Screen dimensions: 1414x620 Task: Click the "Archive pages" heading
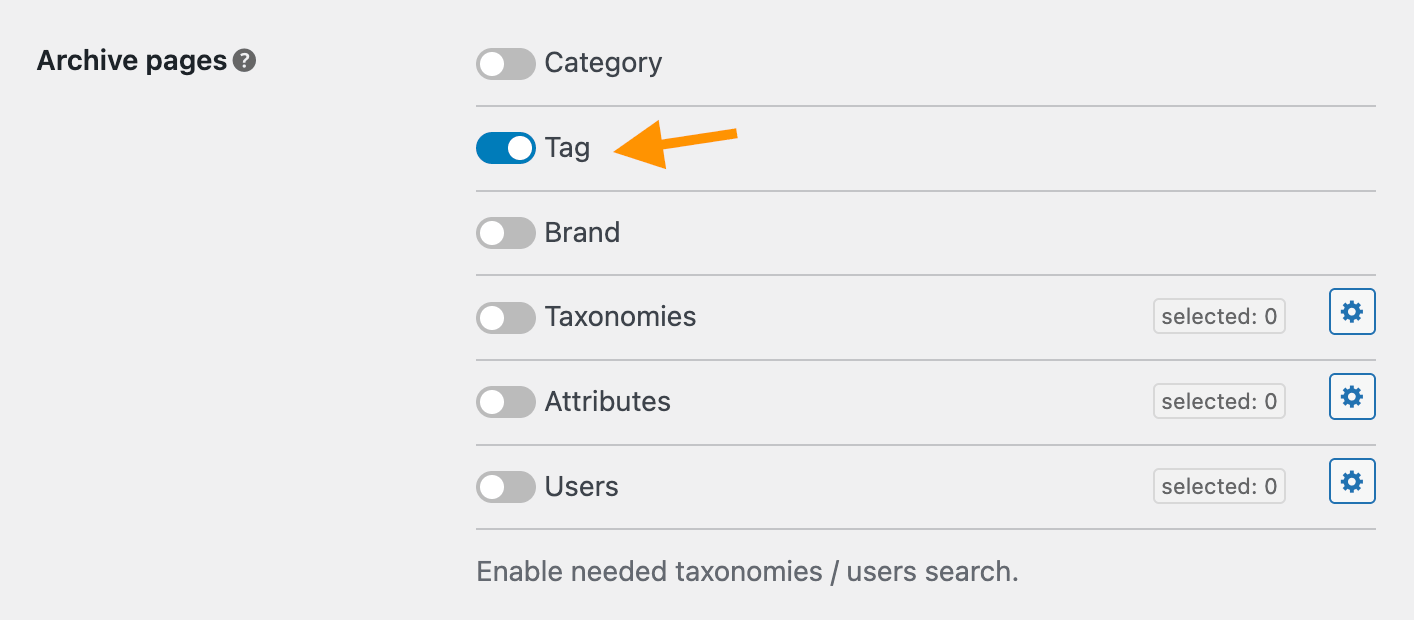click(132, 61)
